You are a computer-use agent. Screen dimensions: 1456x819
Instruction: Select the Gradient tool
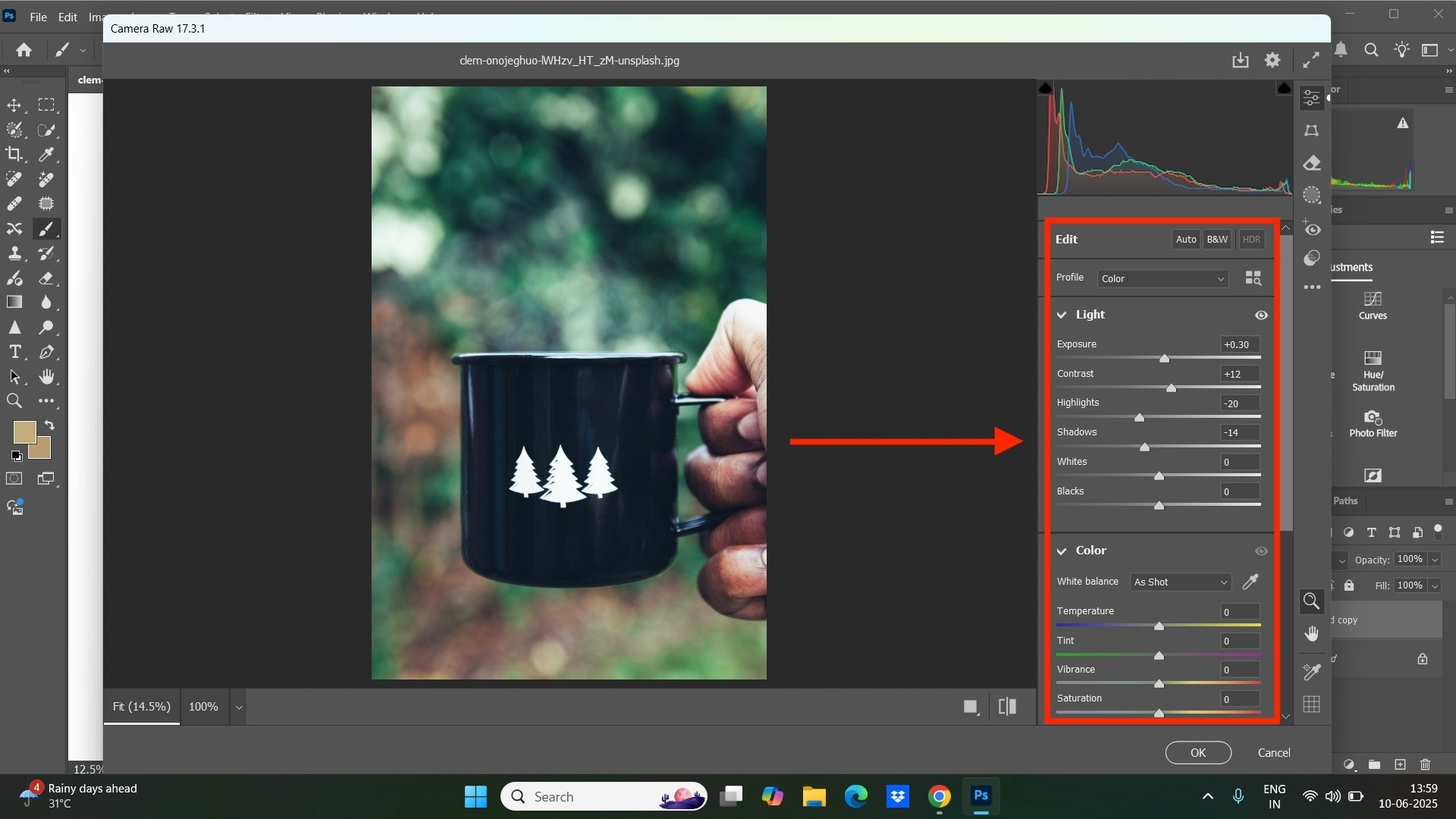click(x=14, y=303)
